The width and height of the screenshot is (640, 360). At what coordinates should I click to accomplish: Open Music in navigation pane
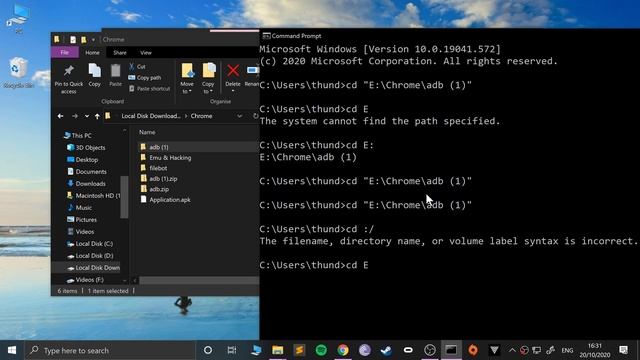point(83,208)
